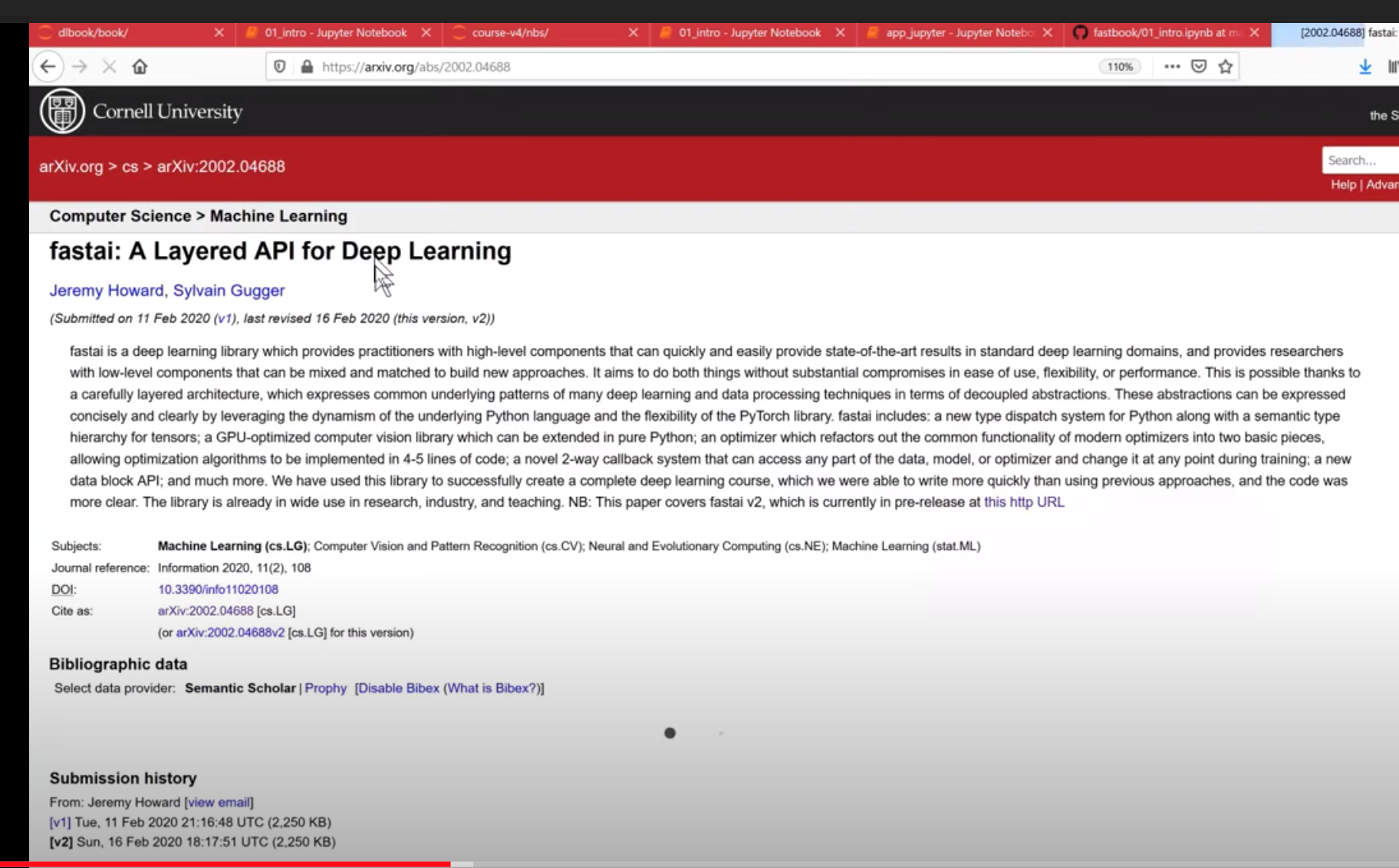
Task: Click the Cornell University seal logo
Action: coord(62,111)
